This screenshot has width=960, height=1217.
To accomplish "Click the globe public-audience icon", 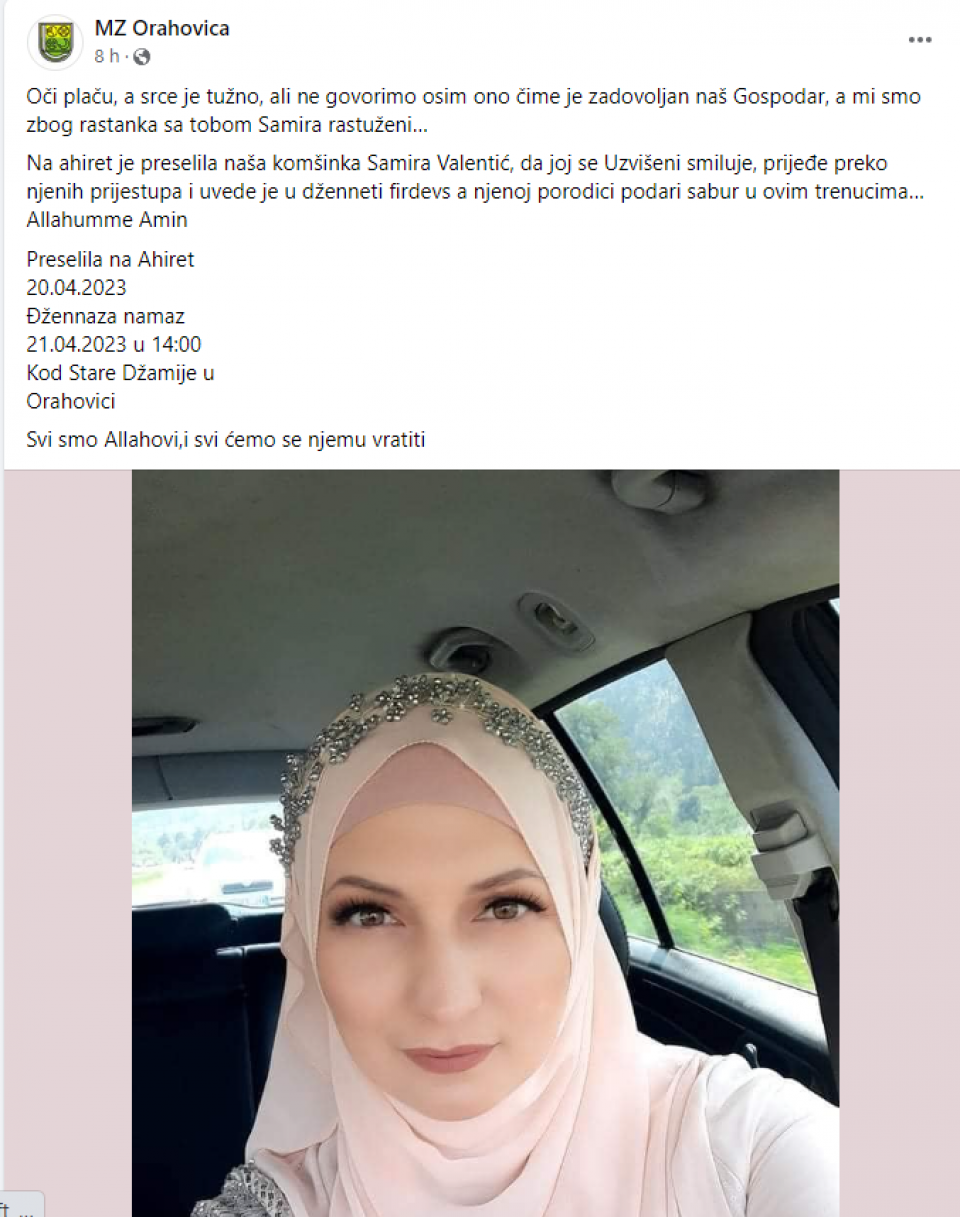I will click(141, 56).
